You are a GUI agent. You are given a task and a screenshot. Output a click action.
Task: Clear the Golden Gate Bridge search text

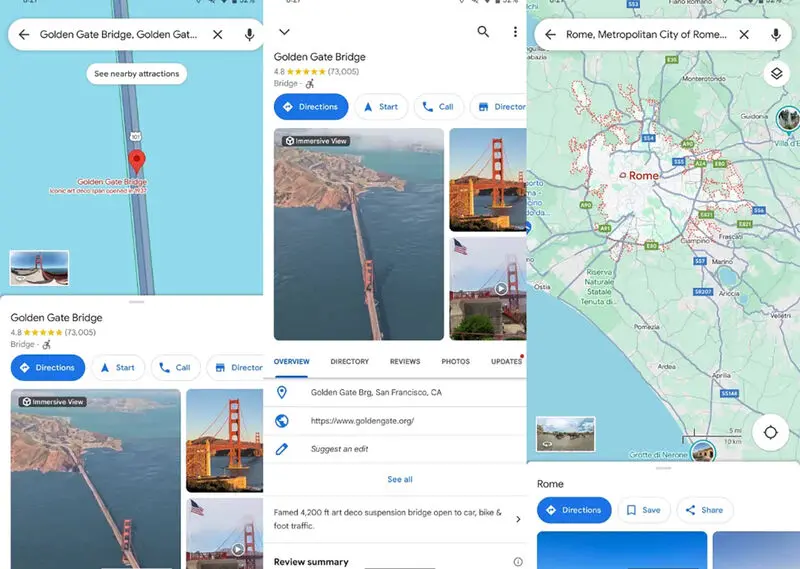click(x=218, y=35)
